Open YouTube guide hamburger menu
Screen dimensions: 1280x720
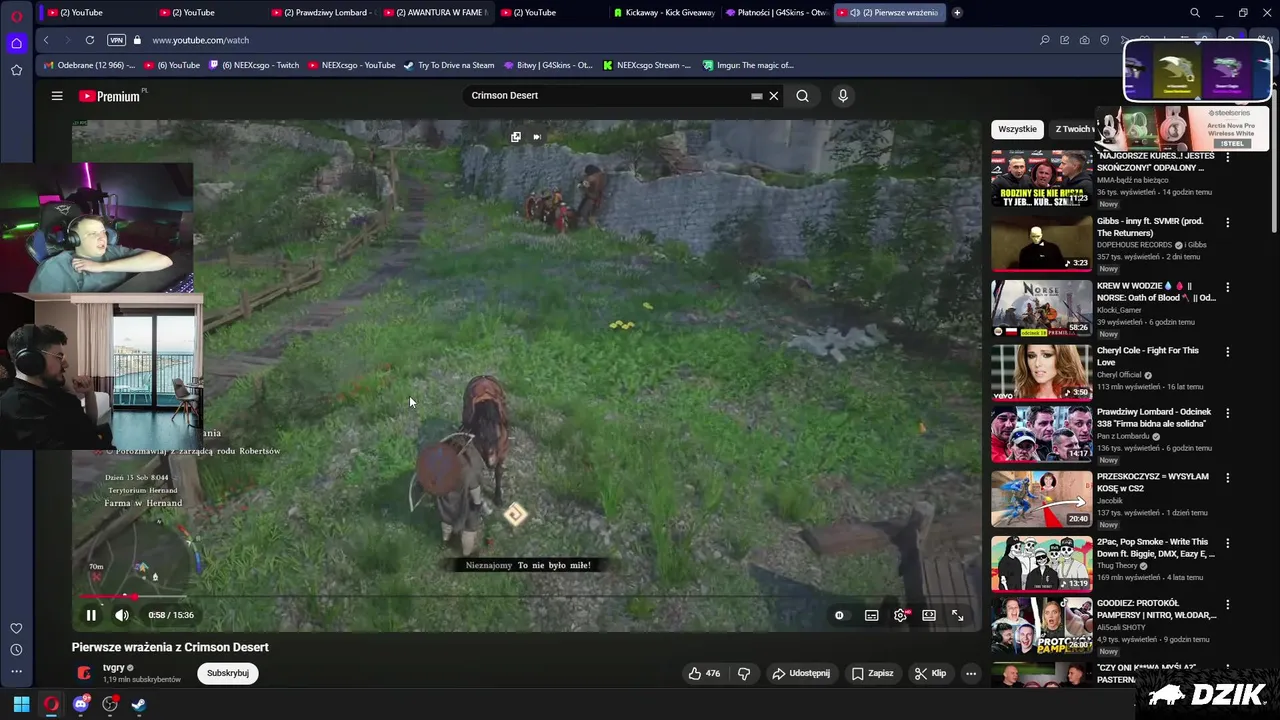tap(57, 96)
